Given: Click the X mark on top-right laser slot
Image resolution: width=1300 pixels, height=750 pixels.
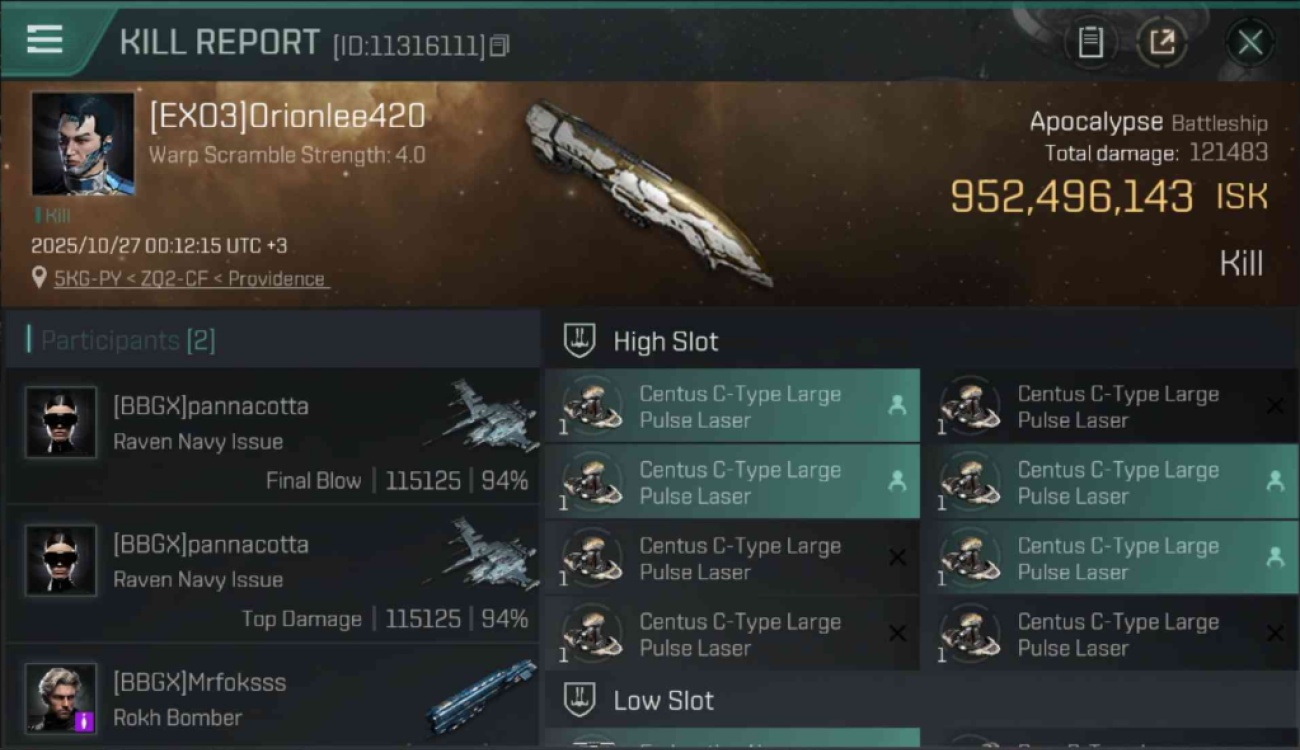Looking at the screenshot, I should (1275, 405).
